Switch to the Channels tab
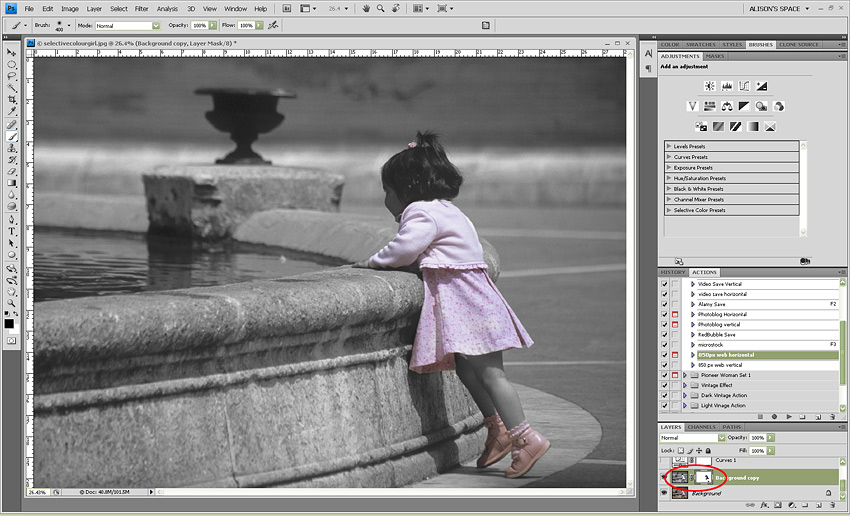The width and height of the screenshot is (850, 516). pyautogui.click(x=701, y=427)
